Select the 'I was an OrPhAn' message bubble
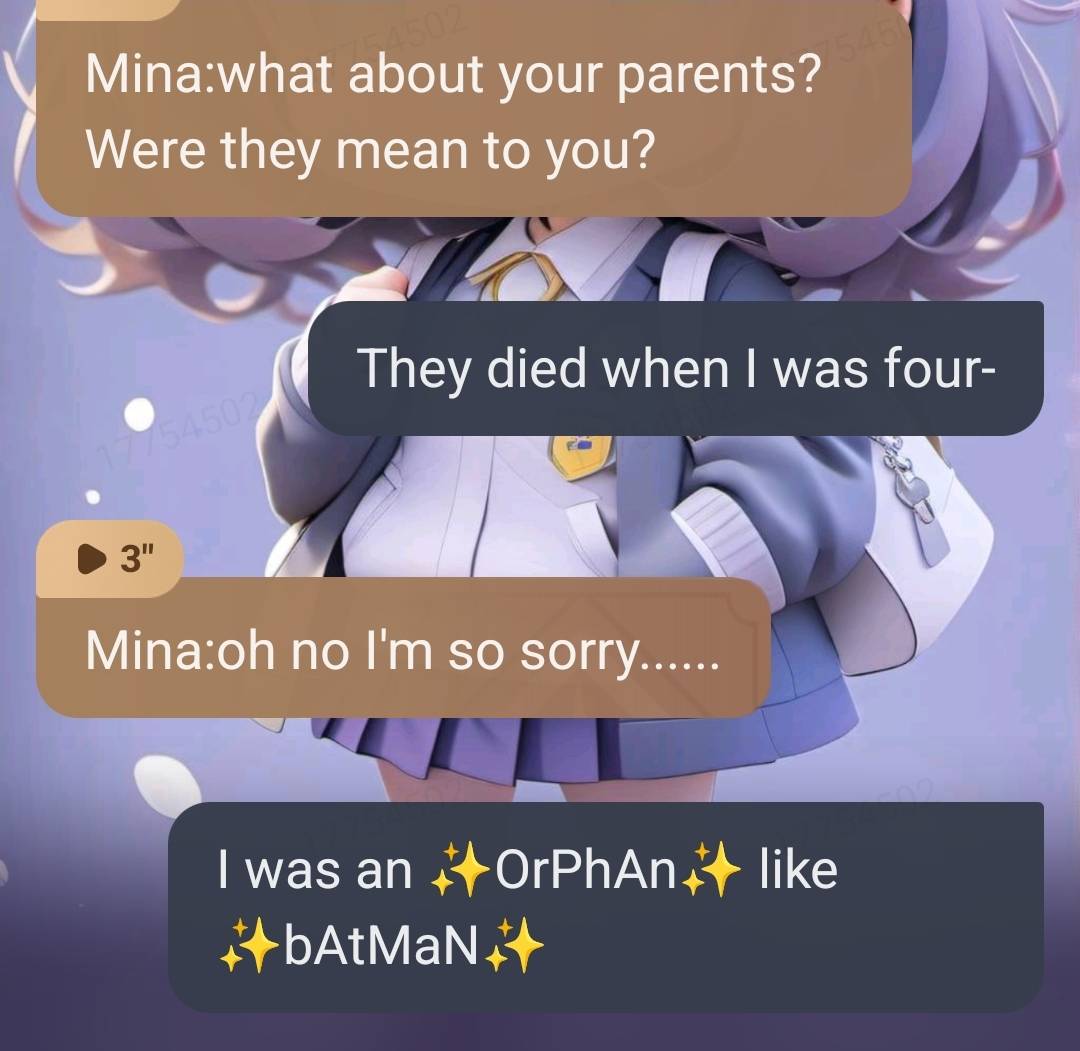 pos(606,906)
